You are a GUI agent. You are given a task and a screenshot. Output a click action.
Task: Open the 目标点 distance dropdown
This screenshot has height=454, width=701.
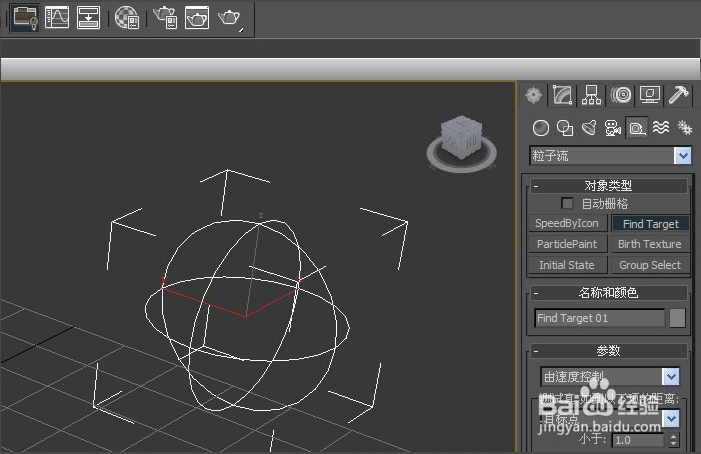click(610, 419)
